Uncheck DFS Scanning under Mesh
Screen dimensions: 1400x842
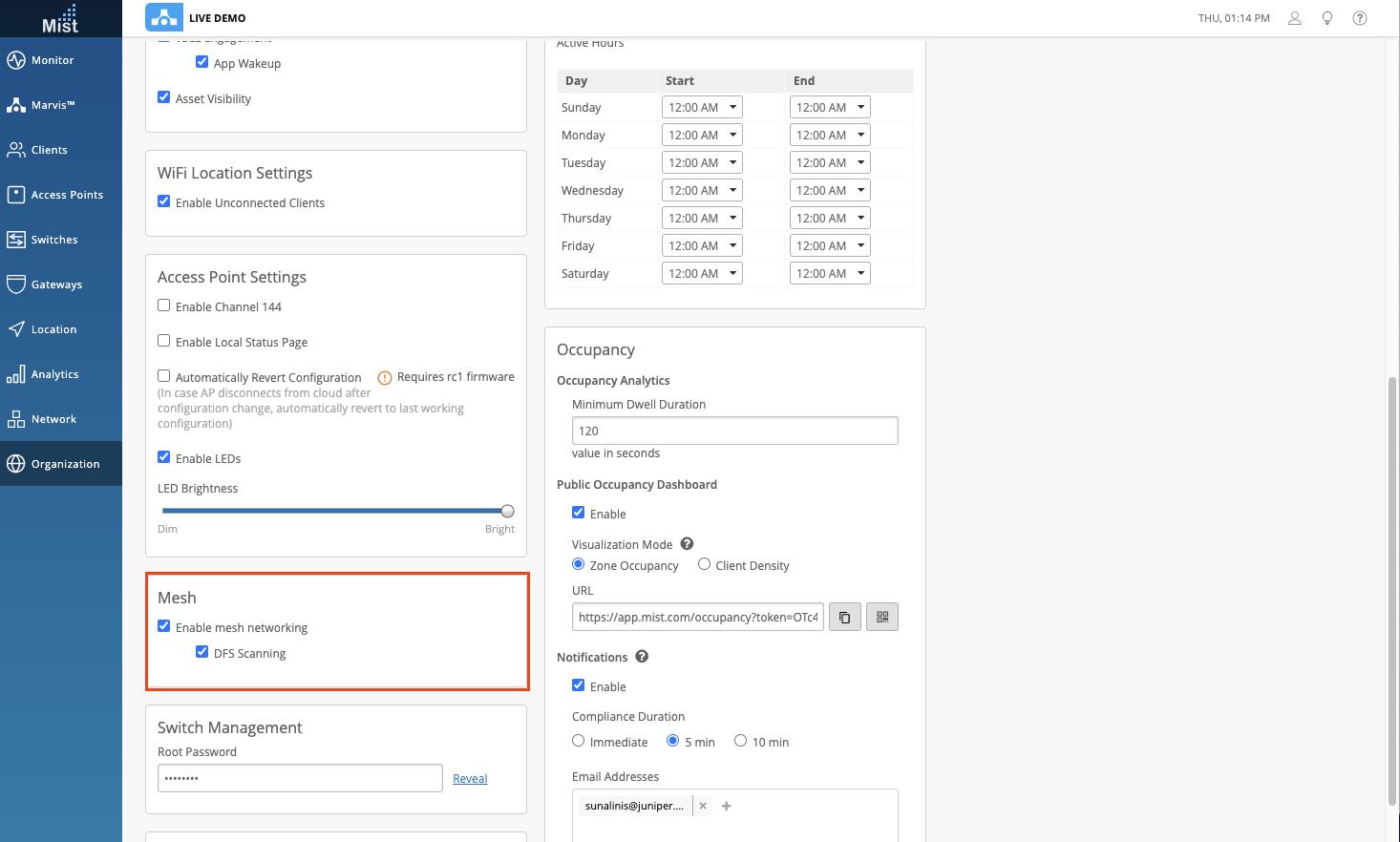tap(202, 652)
